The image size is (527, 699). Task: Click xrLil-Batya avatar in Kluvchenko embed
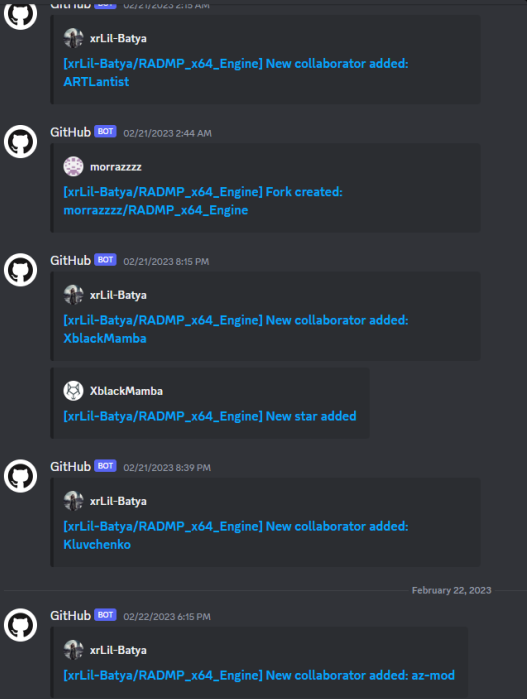[x=73, y=501]
